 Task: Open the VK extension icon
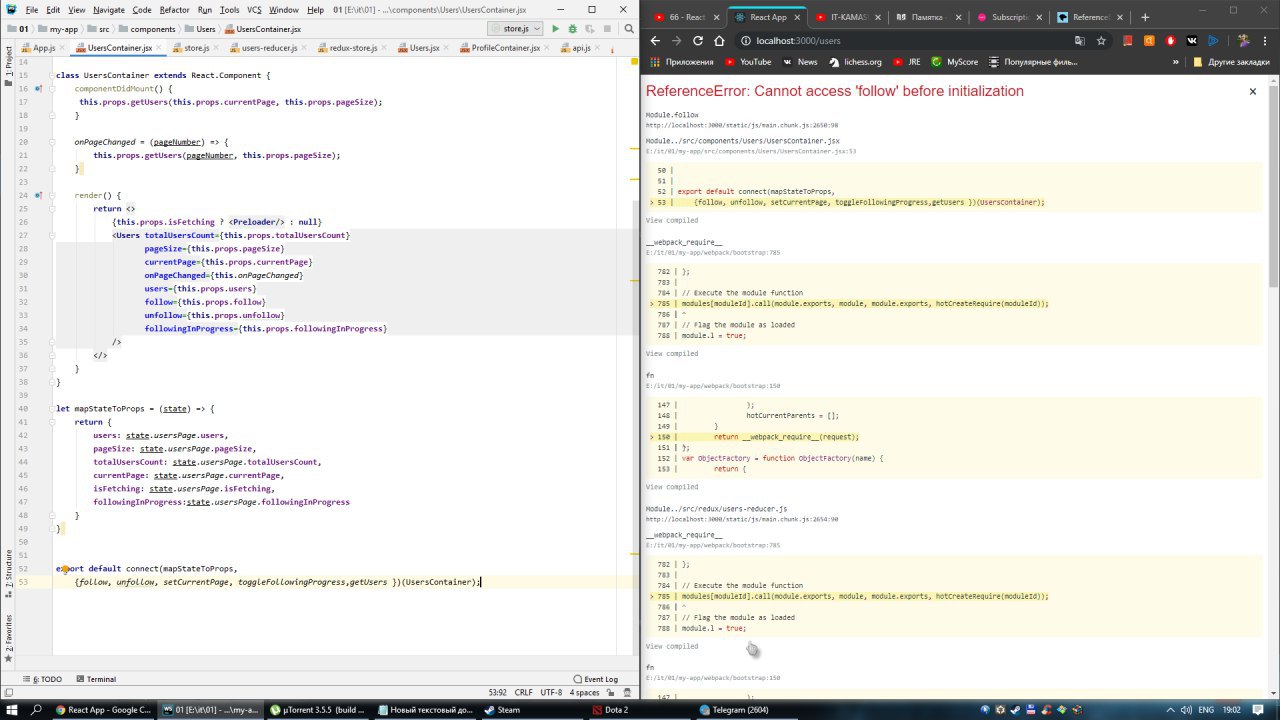point(1192,41)
